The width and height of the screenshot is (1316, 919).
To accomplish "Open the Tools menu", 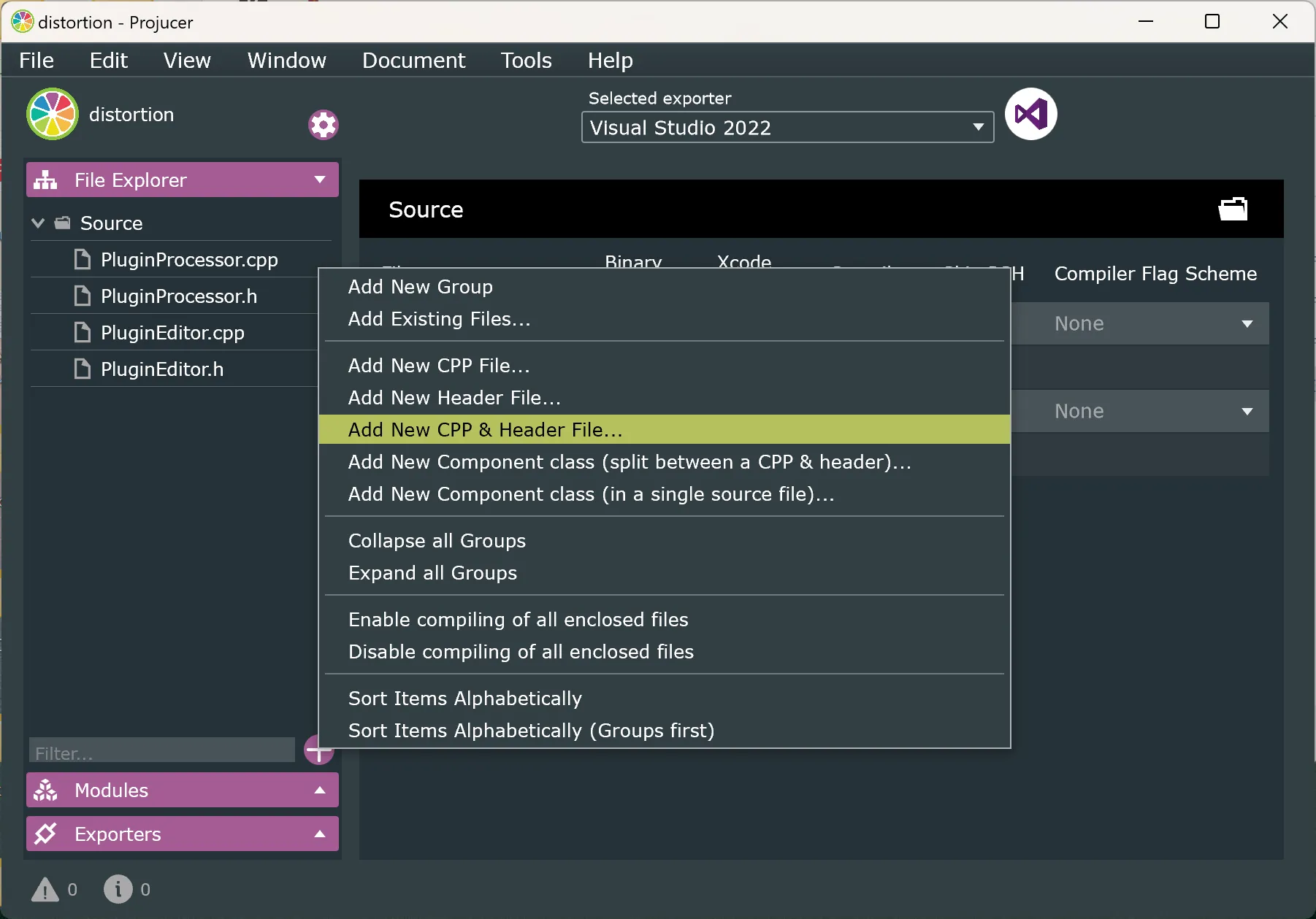I will click(526, 60).
